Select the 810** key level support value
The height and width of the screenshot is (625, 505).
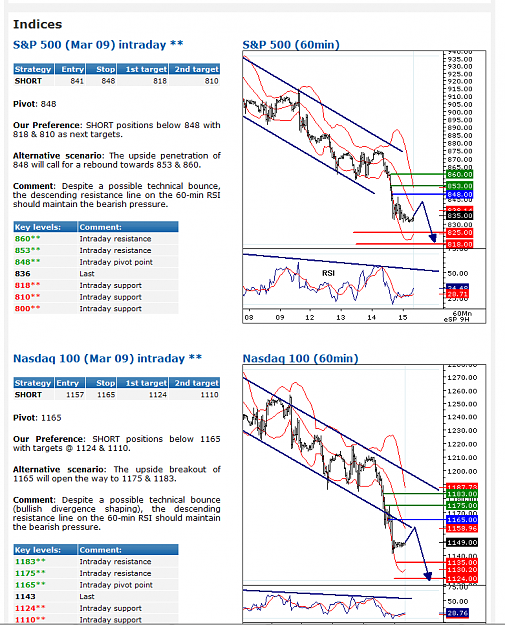click(x=28, y=297)
